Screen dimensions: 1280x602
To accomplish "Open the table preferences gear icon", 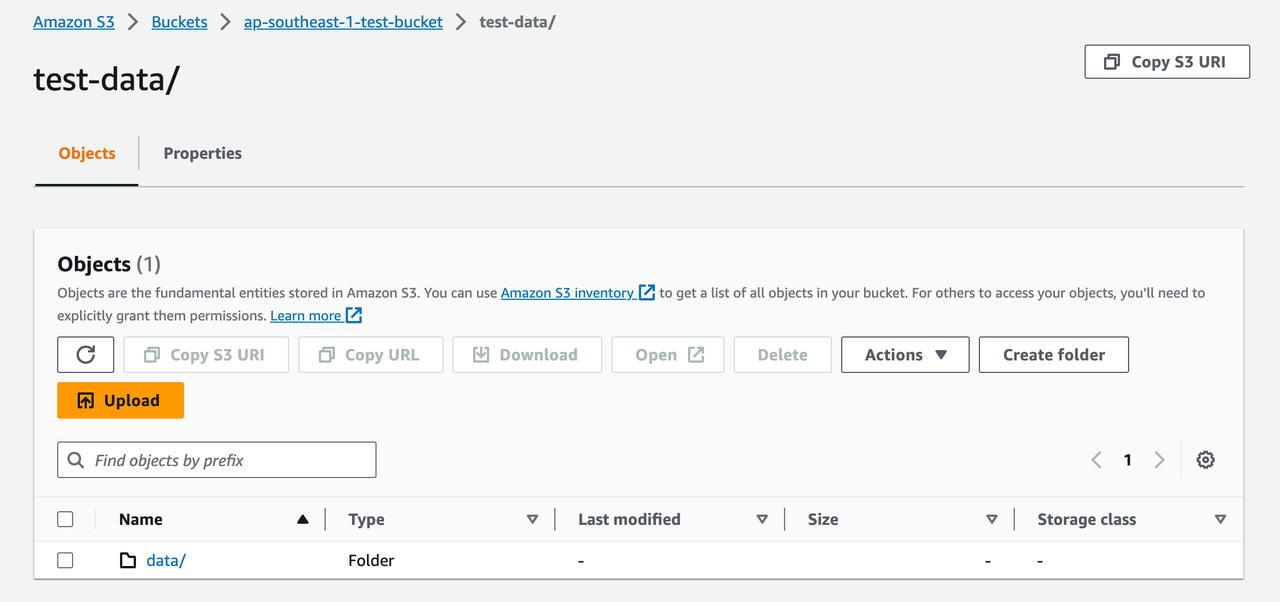I will point(1205,459).
